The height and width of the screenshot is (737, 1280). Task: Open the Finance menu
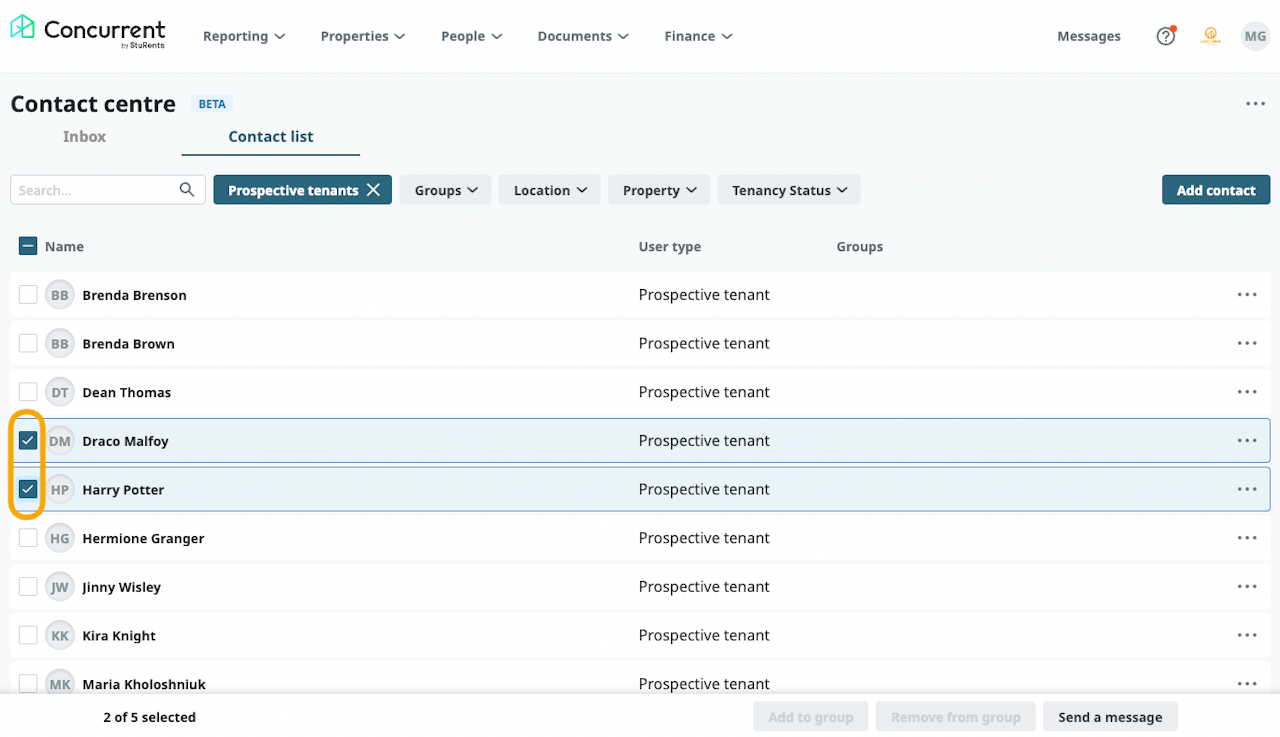698,36
